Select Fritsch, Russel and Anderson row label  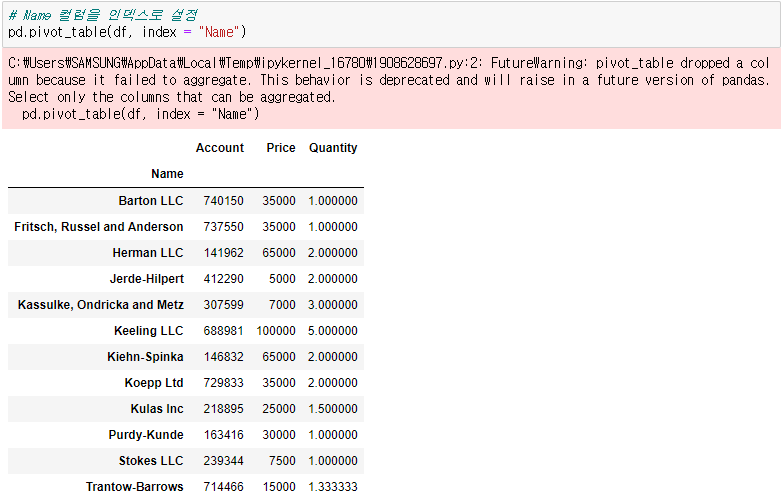98,227
